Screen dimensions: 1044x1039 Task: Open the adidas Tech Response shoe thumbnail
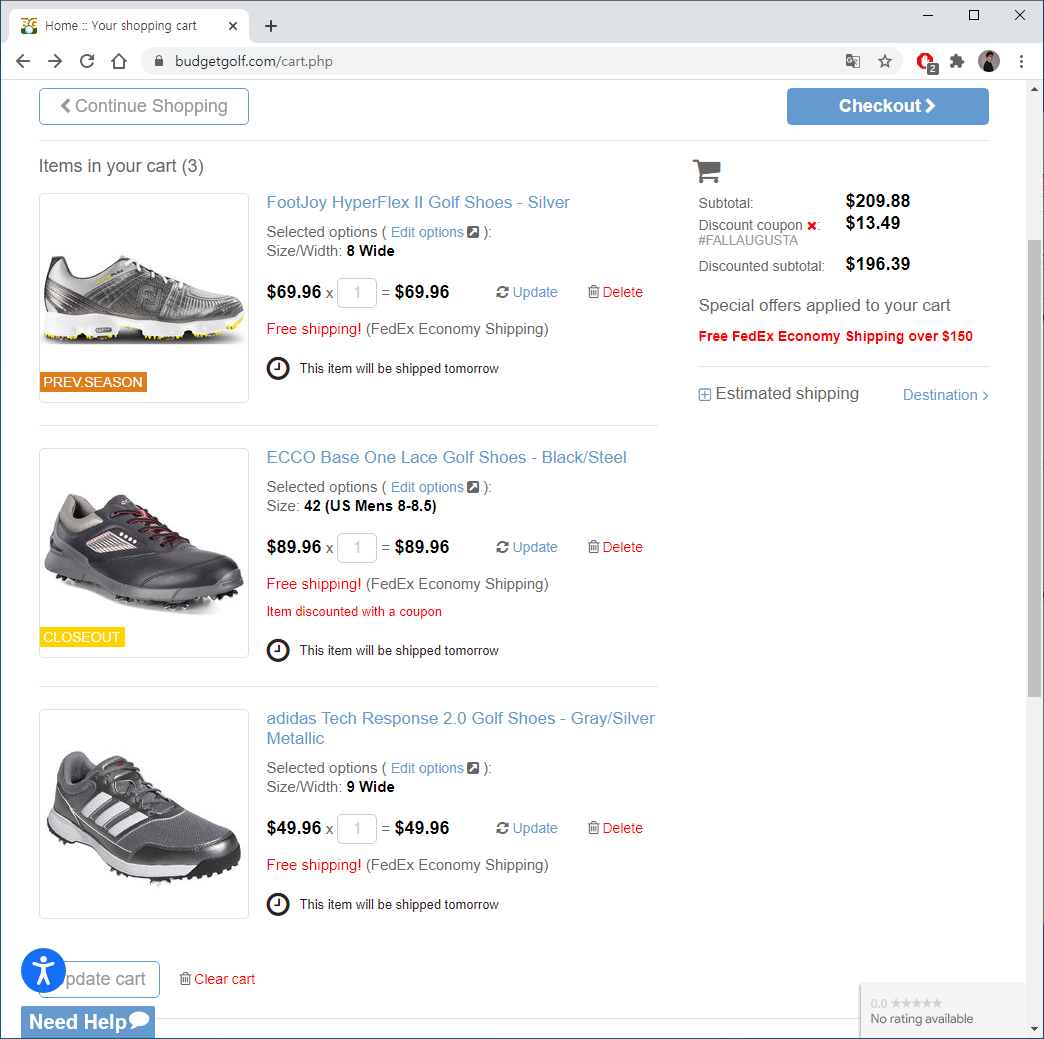click(x=144, y=813)
